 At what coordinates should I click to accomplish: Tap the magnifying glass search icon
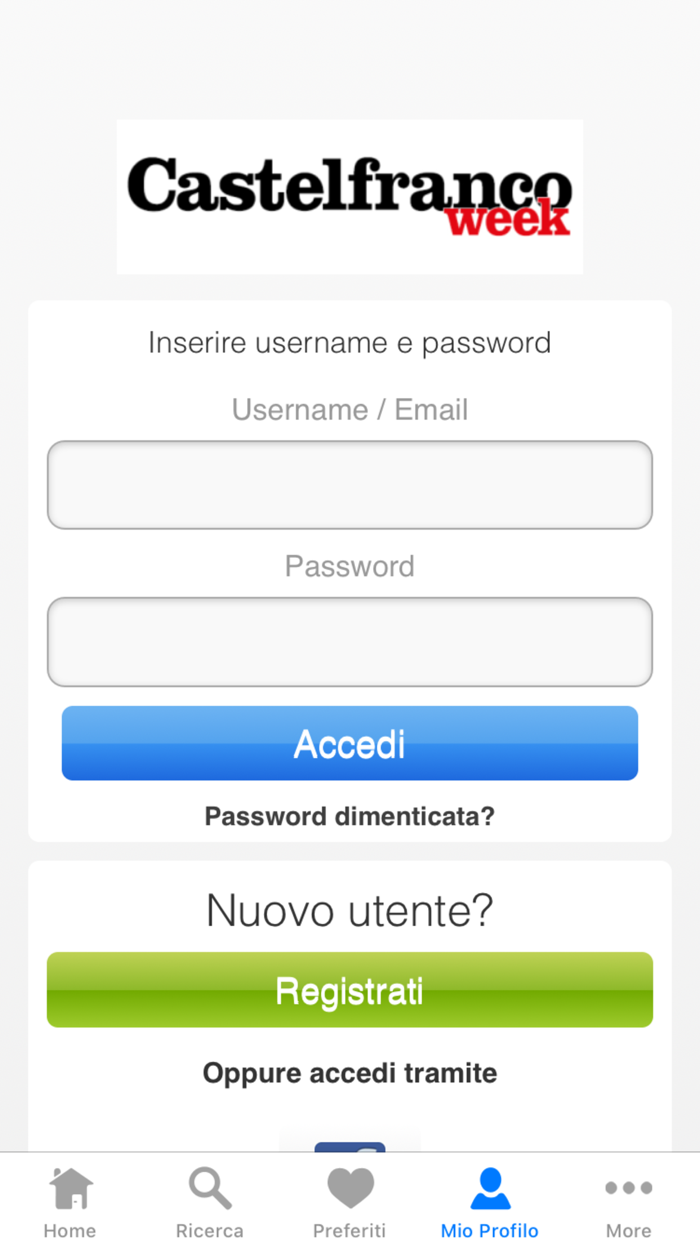pyautogui.click(x=210, y=1188)
